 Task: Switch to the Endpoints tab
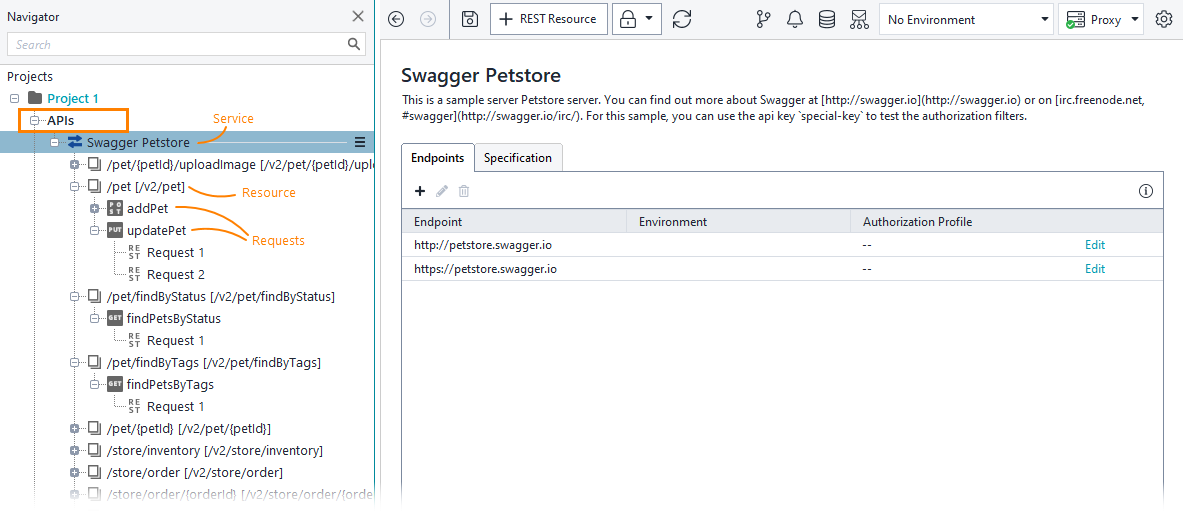point(438,158)
